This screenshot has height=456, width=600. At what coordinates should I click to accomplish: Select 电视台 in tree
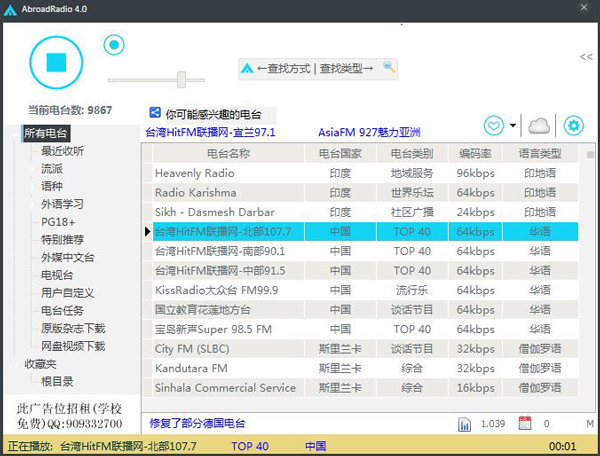click(57, 275)
